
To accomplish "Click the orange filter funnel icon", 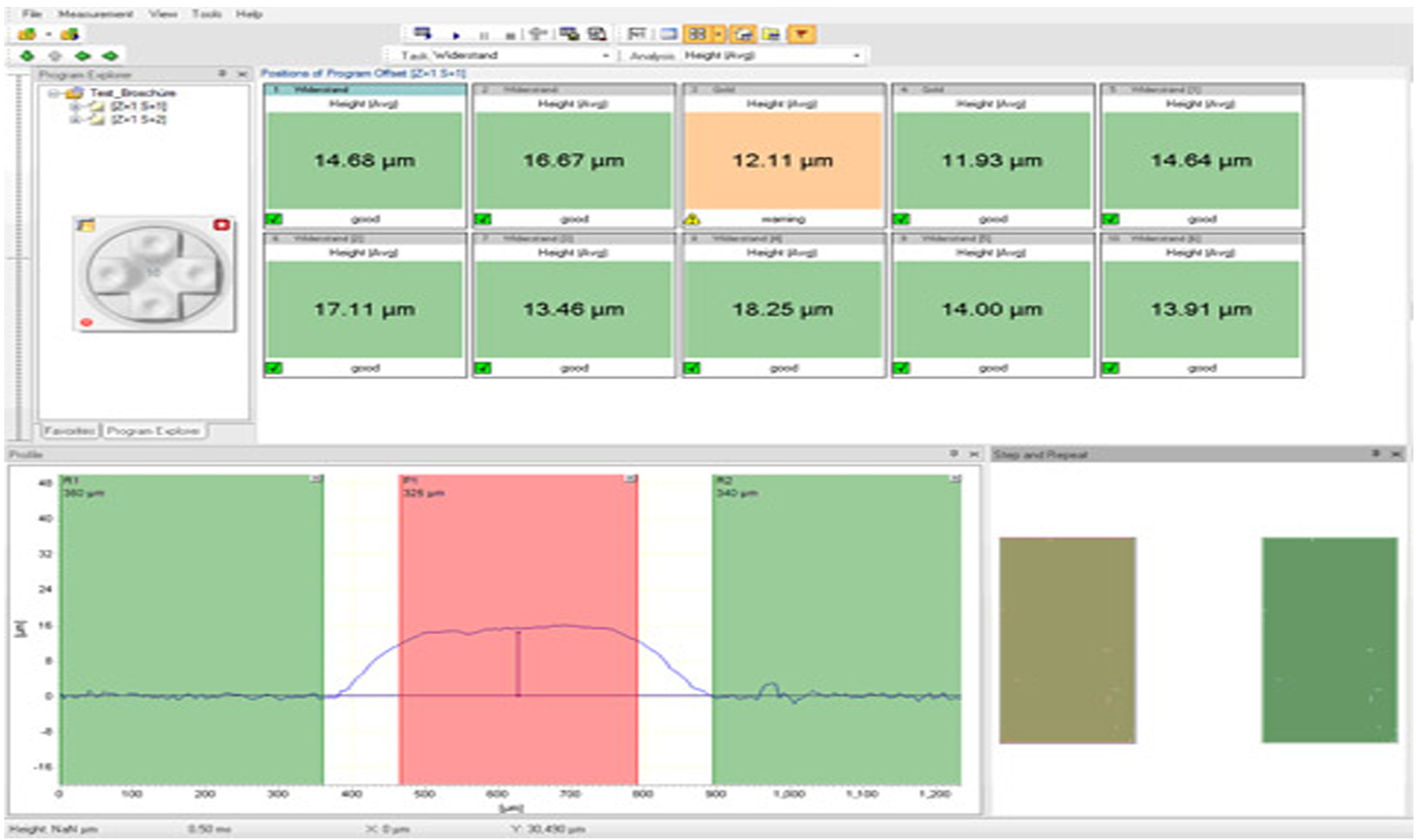I will [801, 34].
